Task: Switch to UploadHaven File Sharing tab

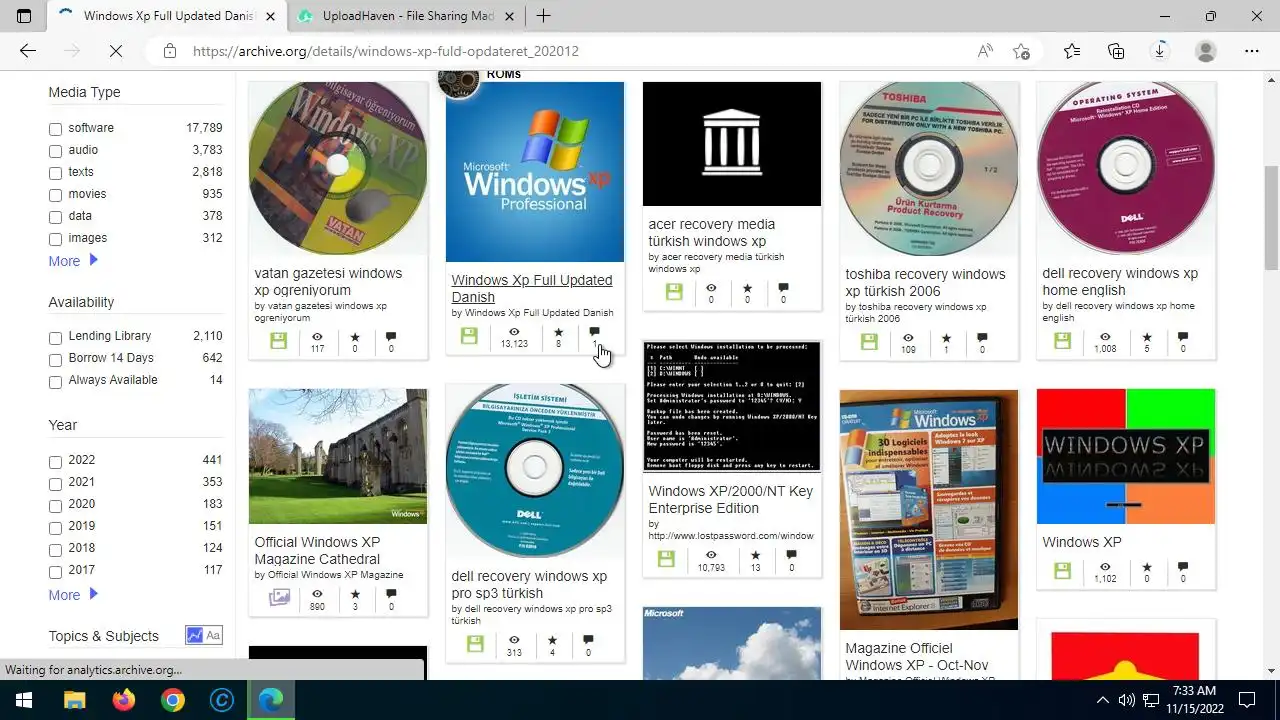Action: tap(406, 16)
